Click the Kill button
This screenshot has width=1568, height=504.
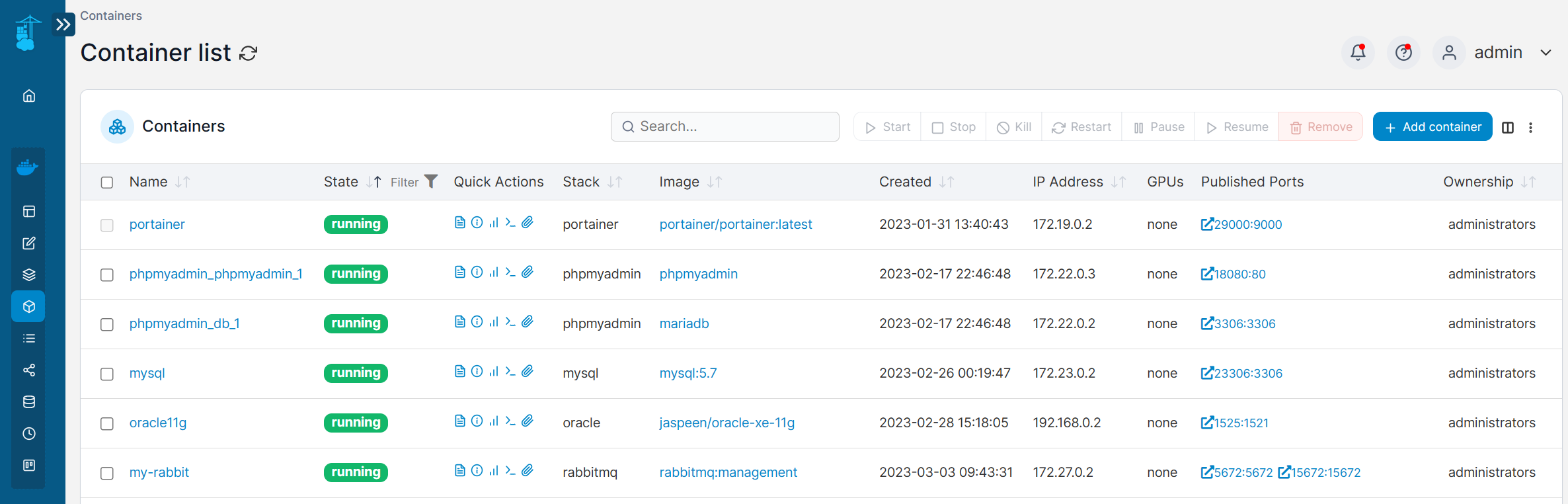[1014, 127]
